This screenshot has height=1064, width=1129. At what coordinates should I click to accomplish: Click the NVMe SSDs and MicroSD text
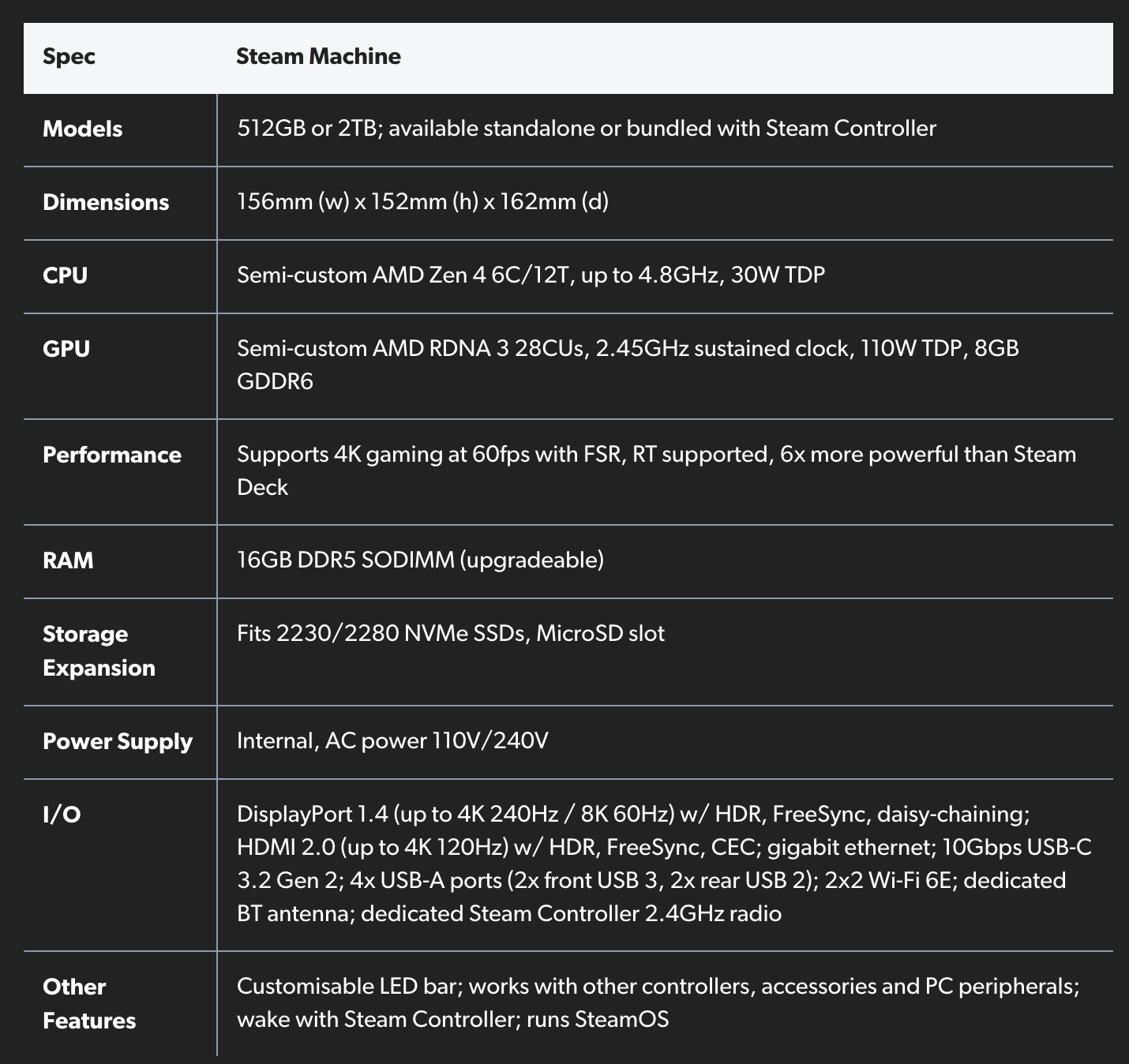[450, 634]
